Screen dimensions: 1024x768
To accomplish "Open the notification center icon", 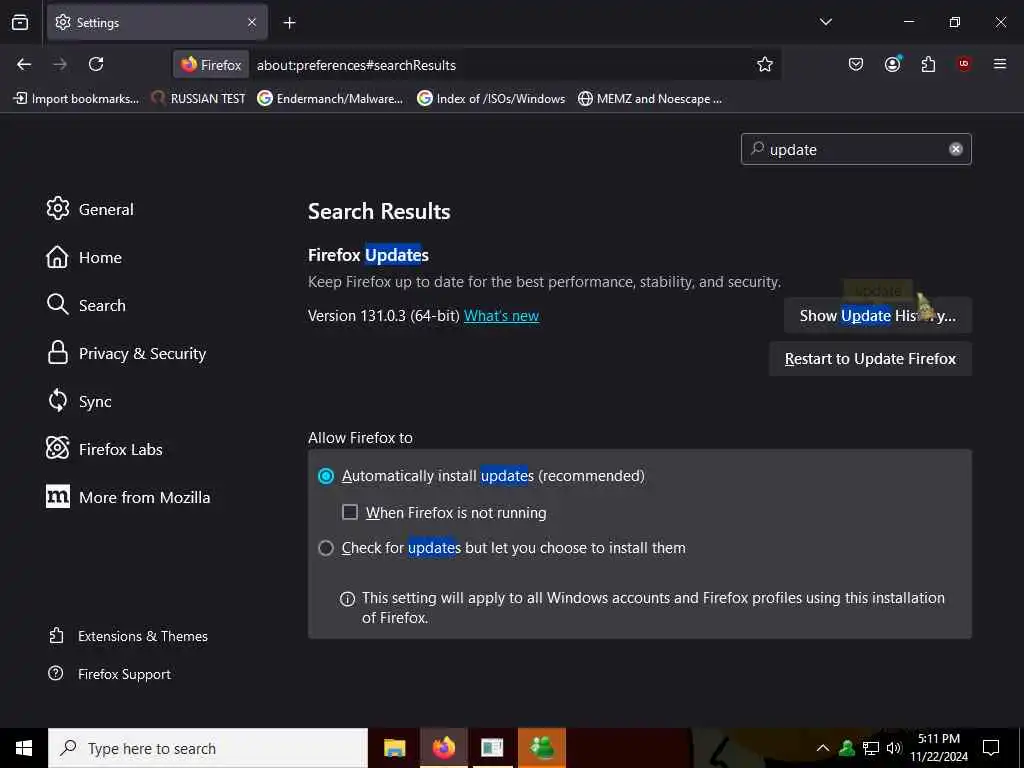I will [991, 748].
